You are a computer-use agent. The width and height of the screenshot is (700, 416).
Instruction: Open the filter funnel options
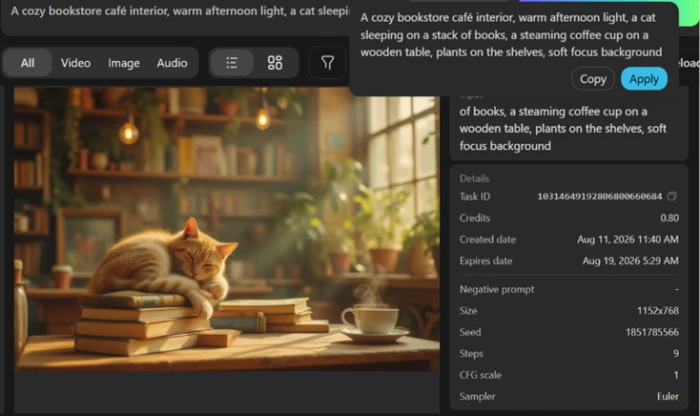coord(328,62)
